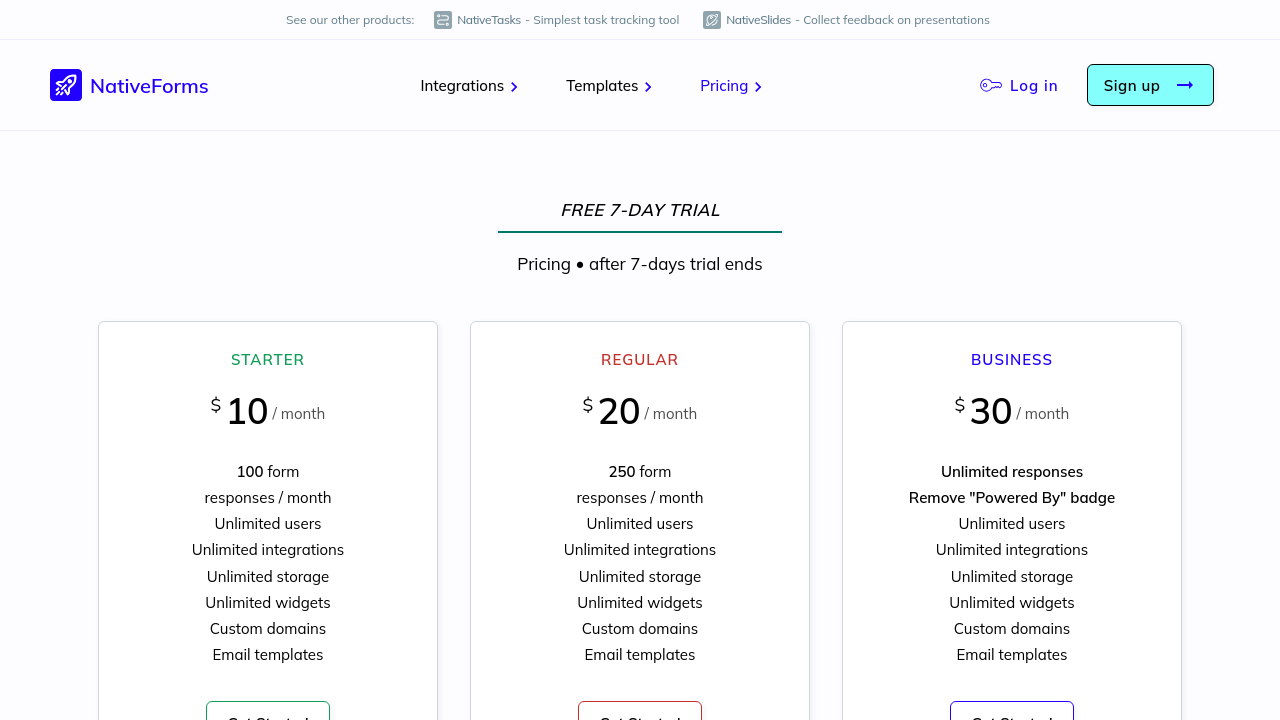The width and height of the screenshot is (1280, 720).
Task: Click the key icon beside Log in
Action: click(x=991, y=86)
